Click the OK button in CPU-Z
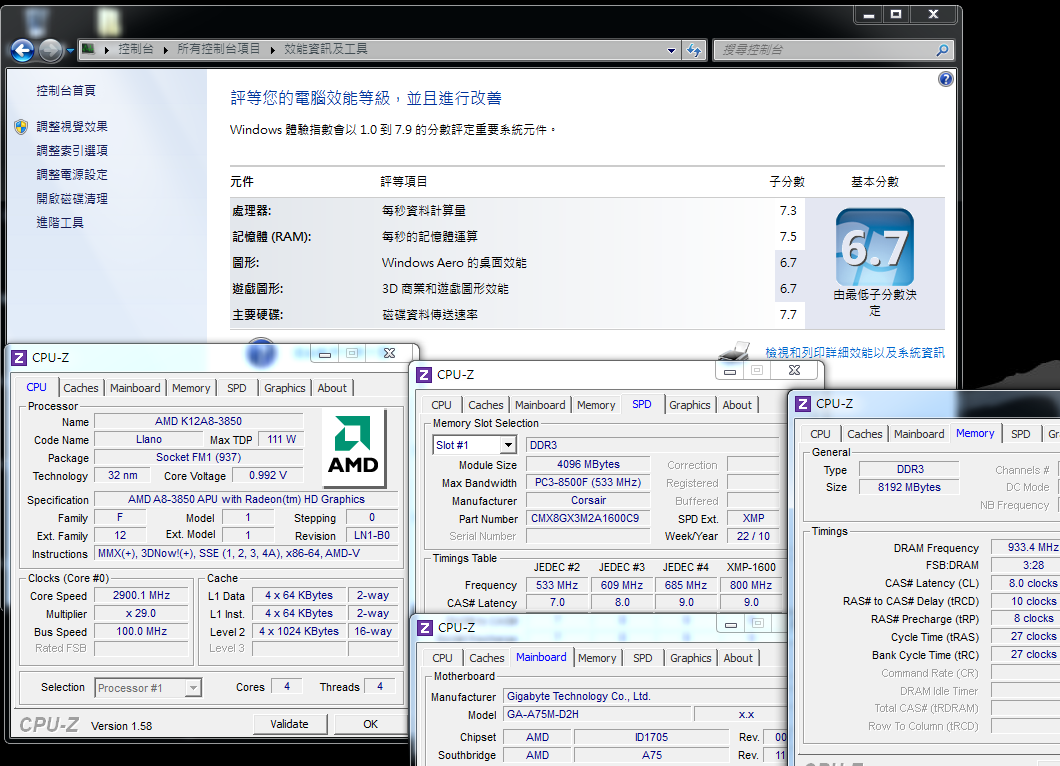Image resolution: width=1060 pixels, height=766 pixels. 370,724
